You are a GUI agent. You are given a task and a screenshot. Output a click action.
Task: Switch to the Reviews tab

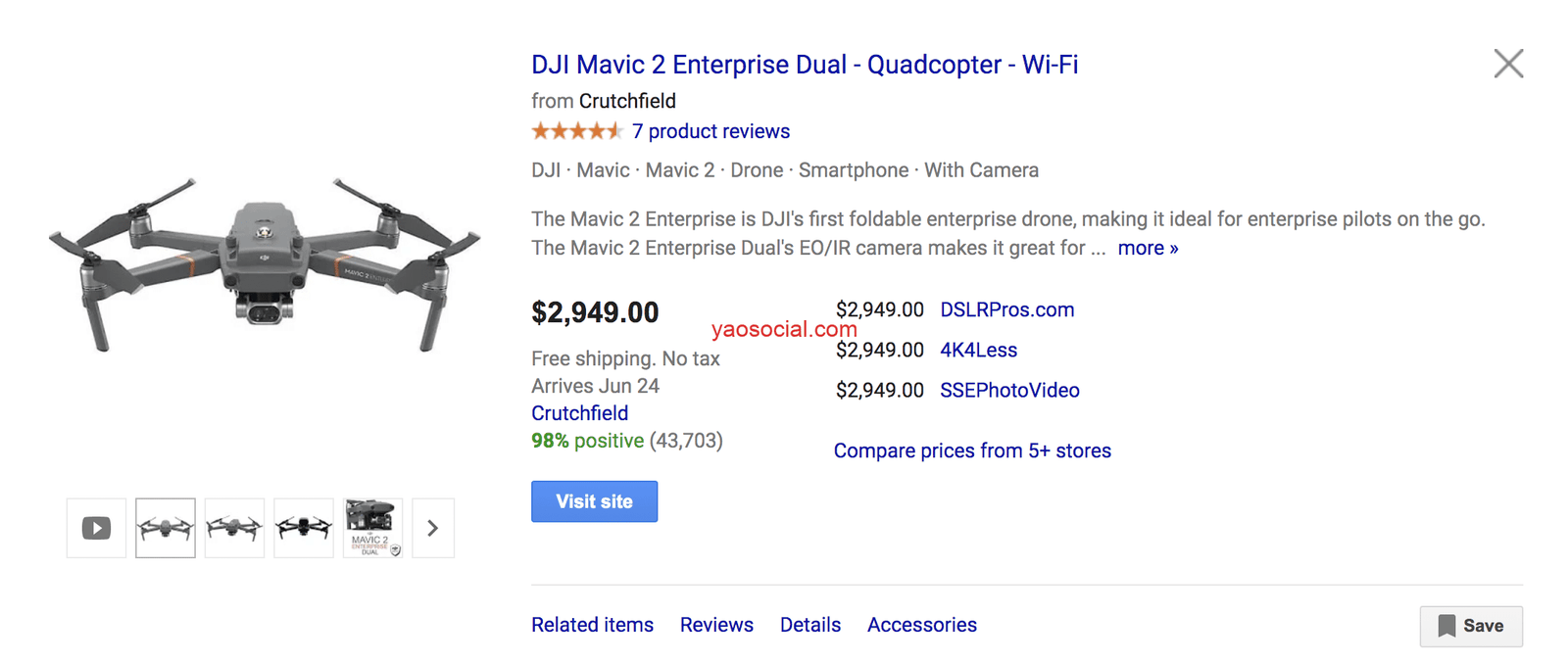(716, 625)
